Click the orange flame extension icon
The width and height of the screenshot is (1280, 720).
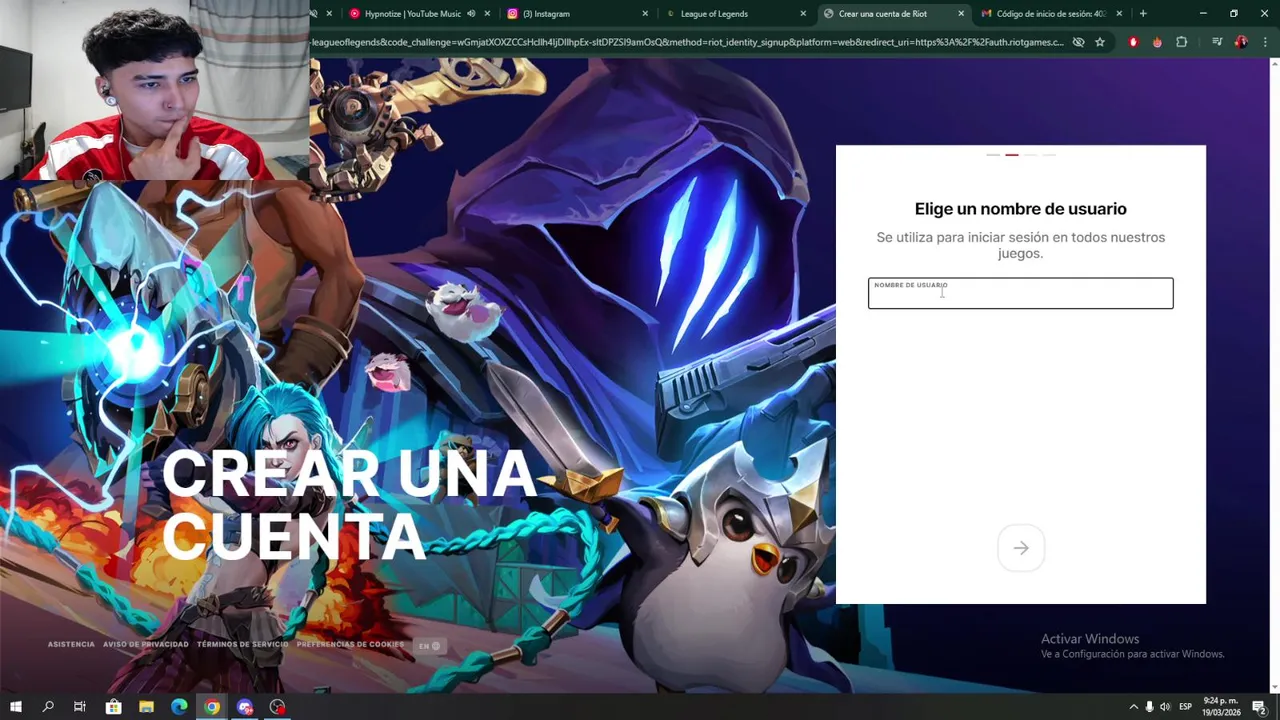click(x=1157, y=42)
